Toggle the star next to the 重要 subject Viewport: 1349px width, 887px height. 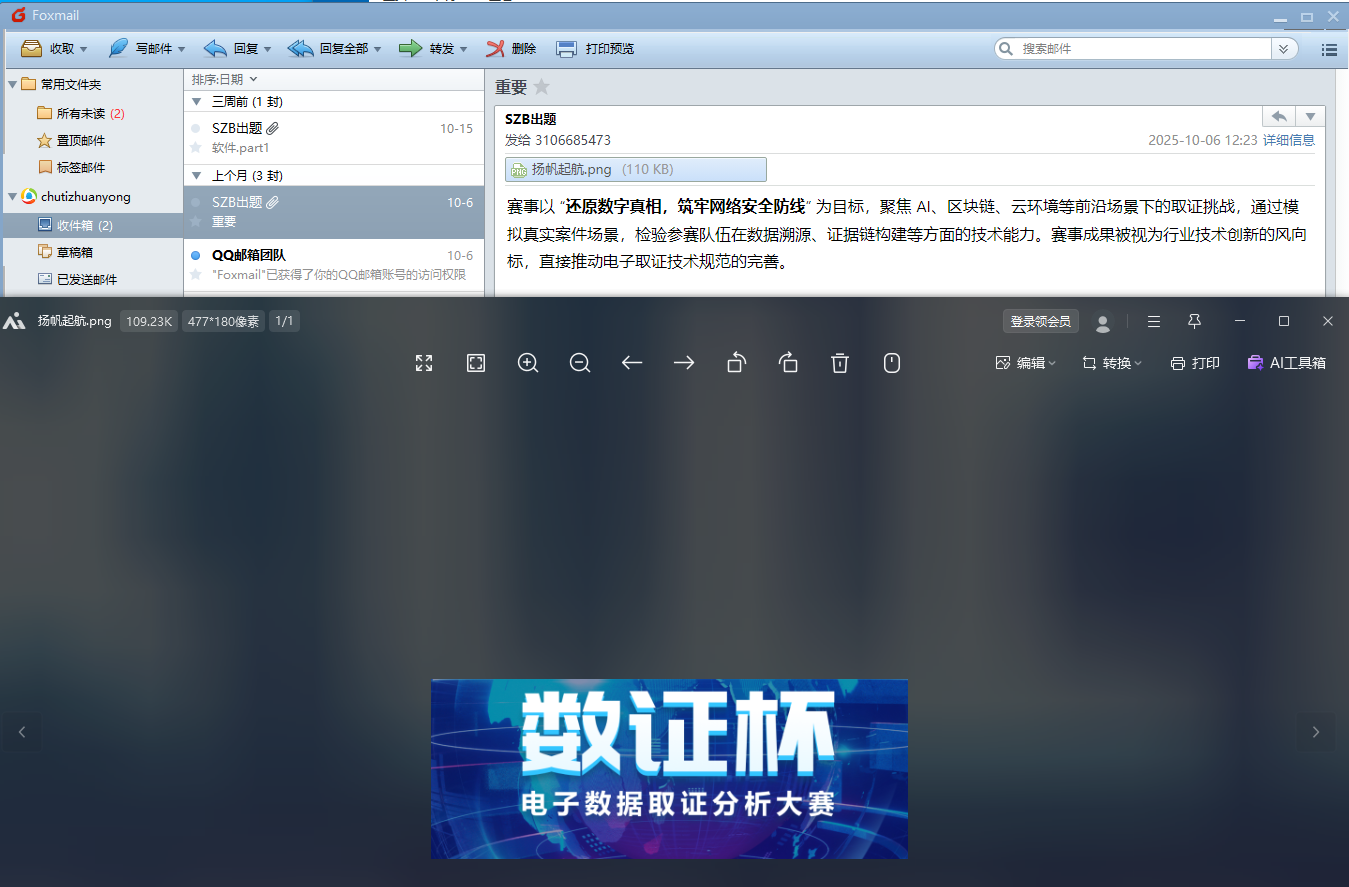(x=542, y=87)
